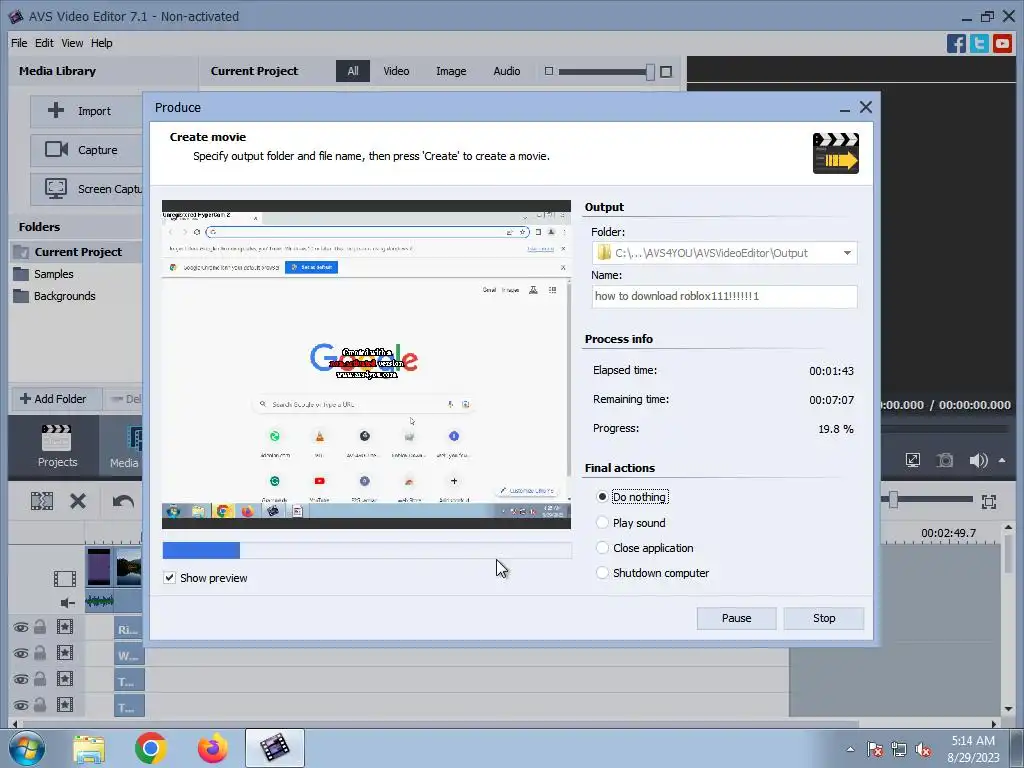Open Firefox from taskbar

pos(213,748)
